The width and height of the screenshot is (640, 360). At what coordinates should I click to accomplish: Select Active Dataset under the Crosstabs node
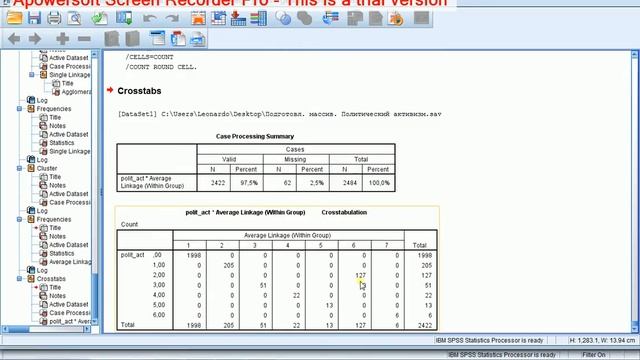[x=69, y=304]
